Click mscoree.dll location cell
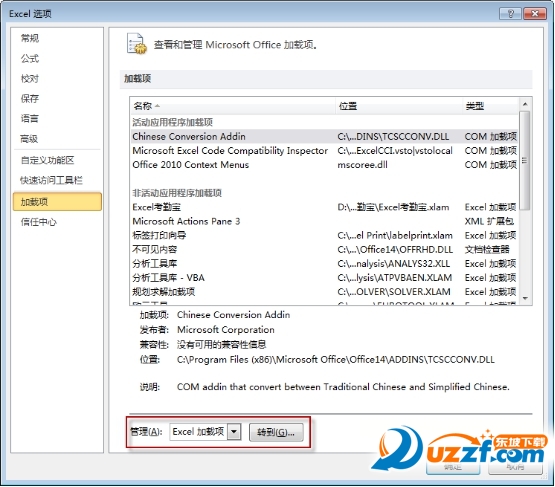 pos(362,165)
